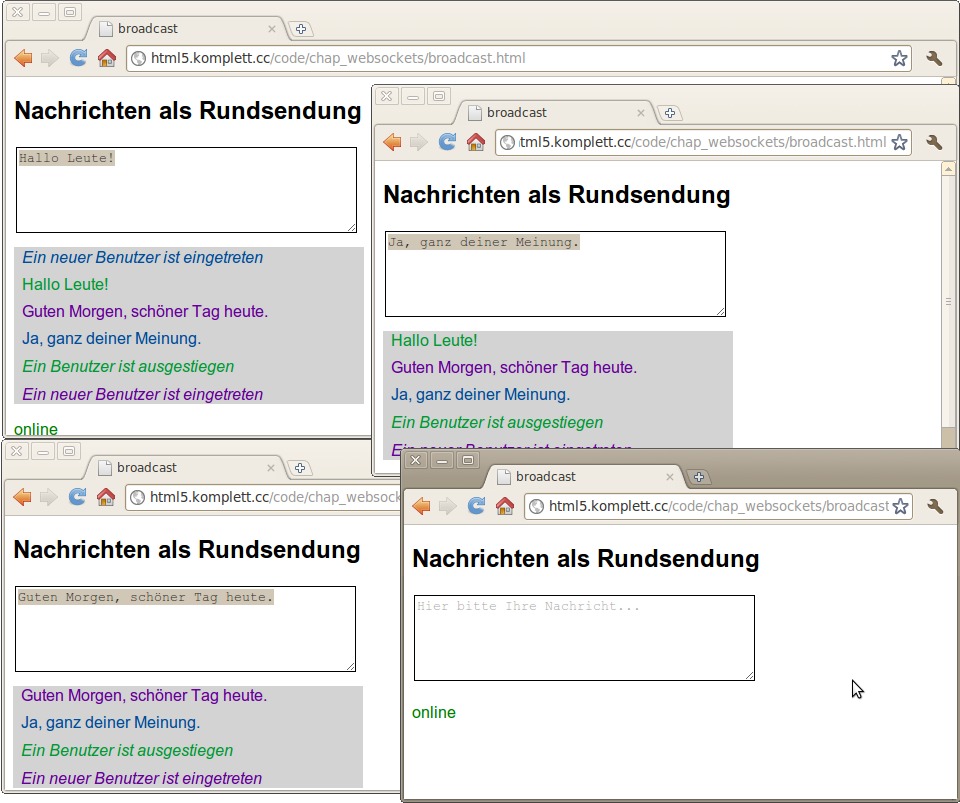The width and height of the screenshot is (960, 803).
Task: Click the address bar in the "Hallo Leute!" textarea window
Action: pos(500,58)
